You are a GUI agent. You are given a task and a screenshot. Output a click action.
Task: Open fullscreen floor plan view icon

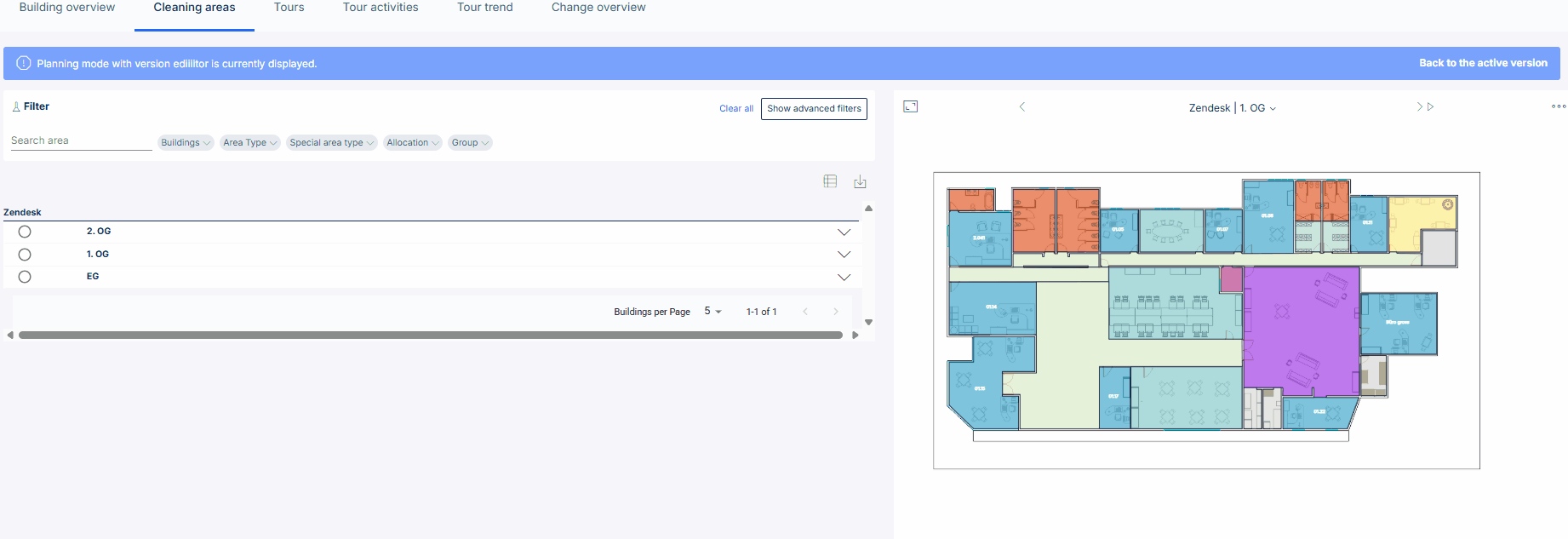click(910, 106)
